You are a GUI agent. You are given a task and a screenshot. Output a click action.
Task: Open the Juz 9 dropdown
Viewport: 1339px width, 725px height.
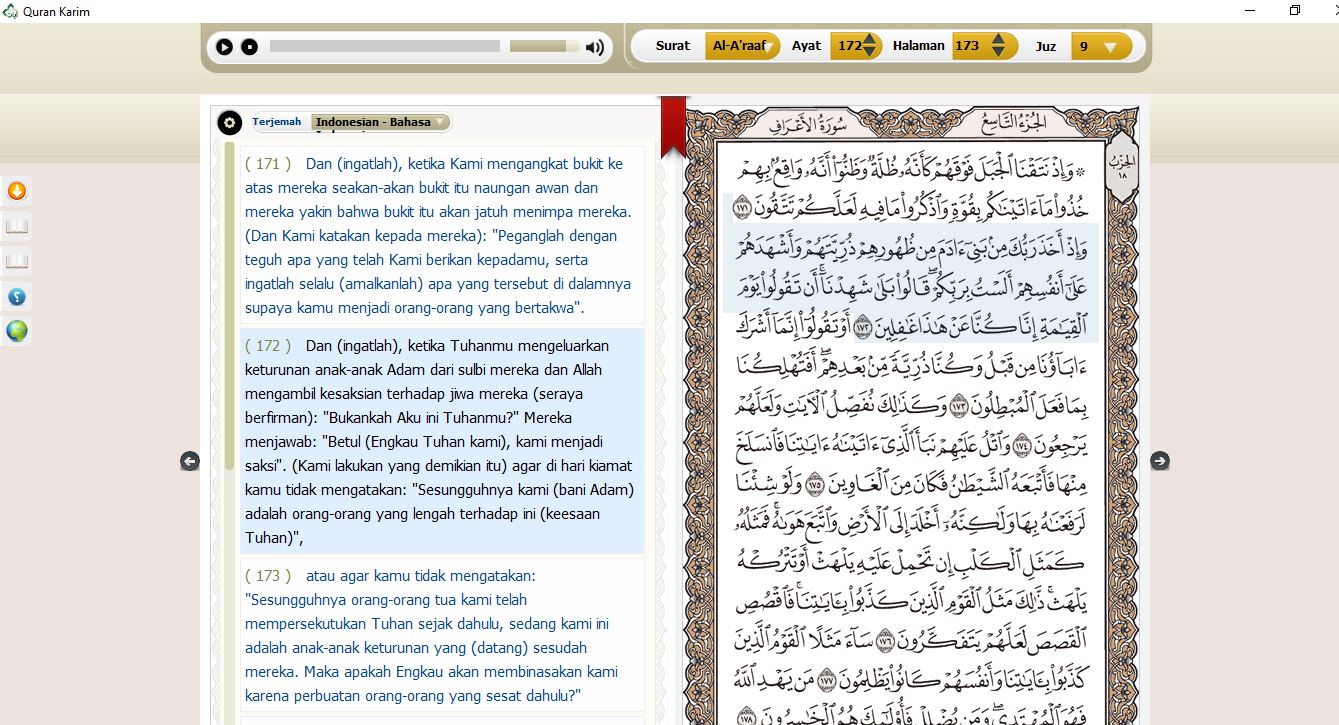pyautogui.click(x=1101, y=46)
